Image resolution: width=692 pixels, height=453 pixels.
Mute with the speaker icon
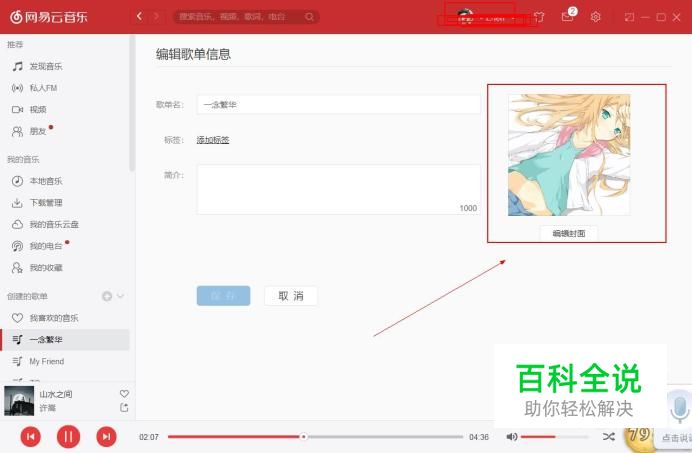coord(511,437)
